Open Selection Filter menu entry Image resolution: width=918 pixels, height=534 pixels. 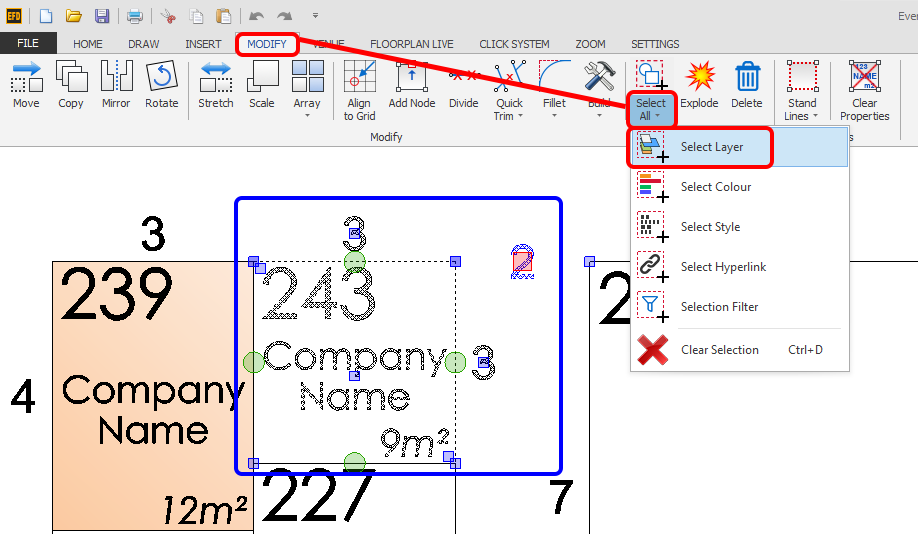[x=739, y=306]
